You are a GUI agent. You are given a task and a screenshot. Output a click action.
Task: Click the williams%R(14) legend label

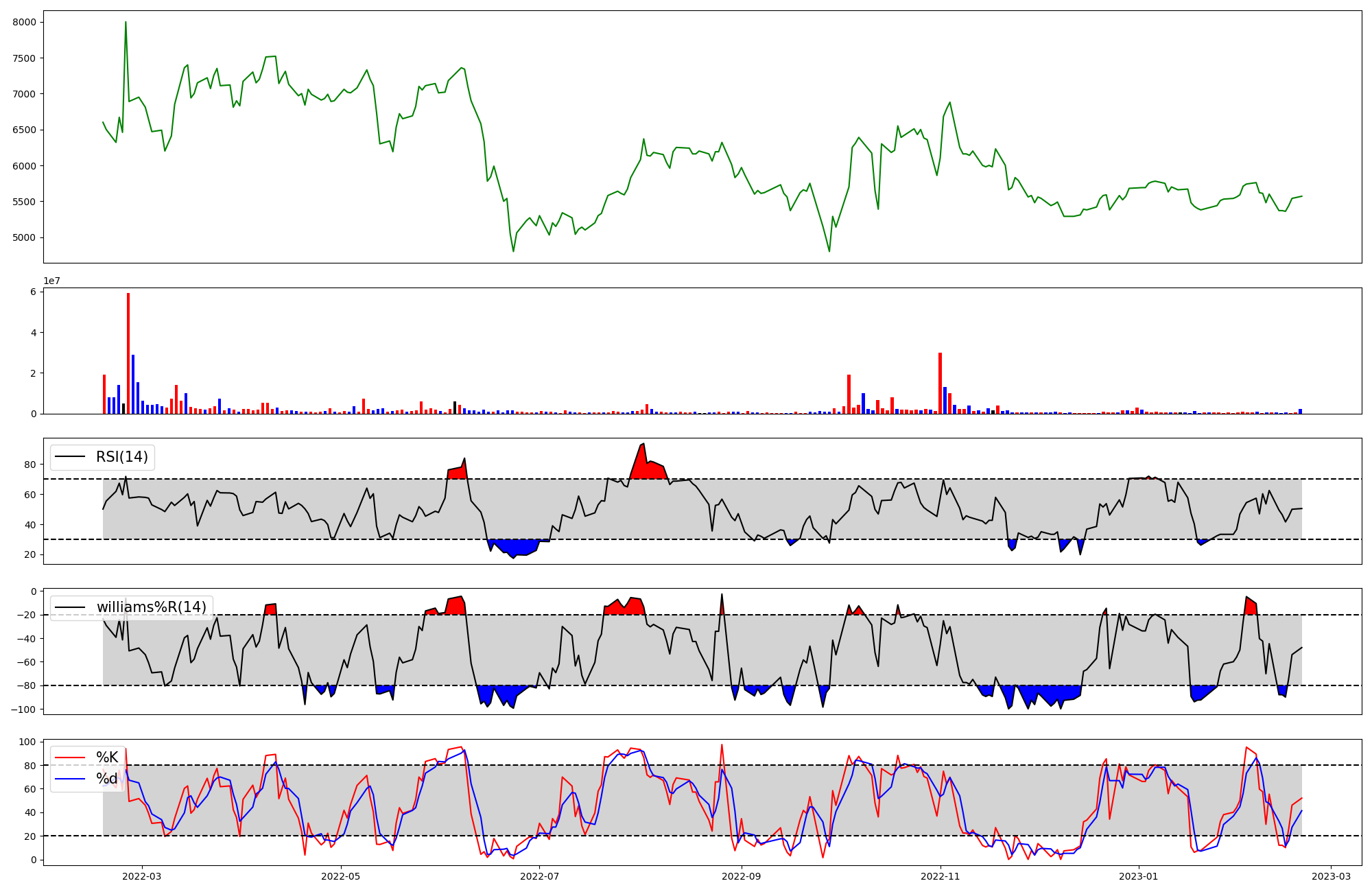[151, 607]
